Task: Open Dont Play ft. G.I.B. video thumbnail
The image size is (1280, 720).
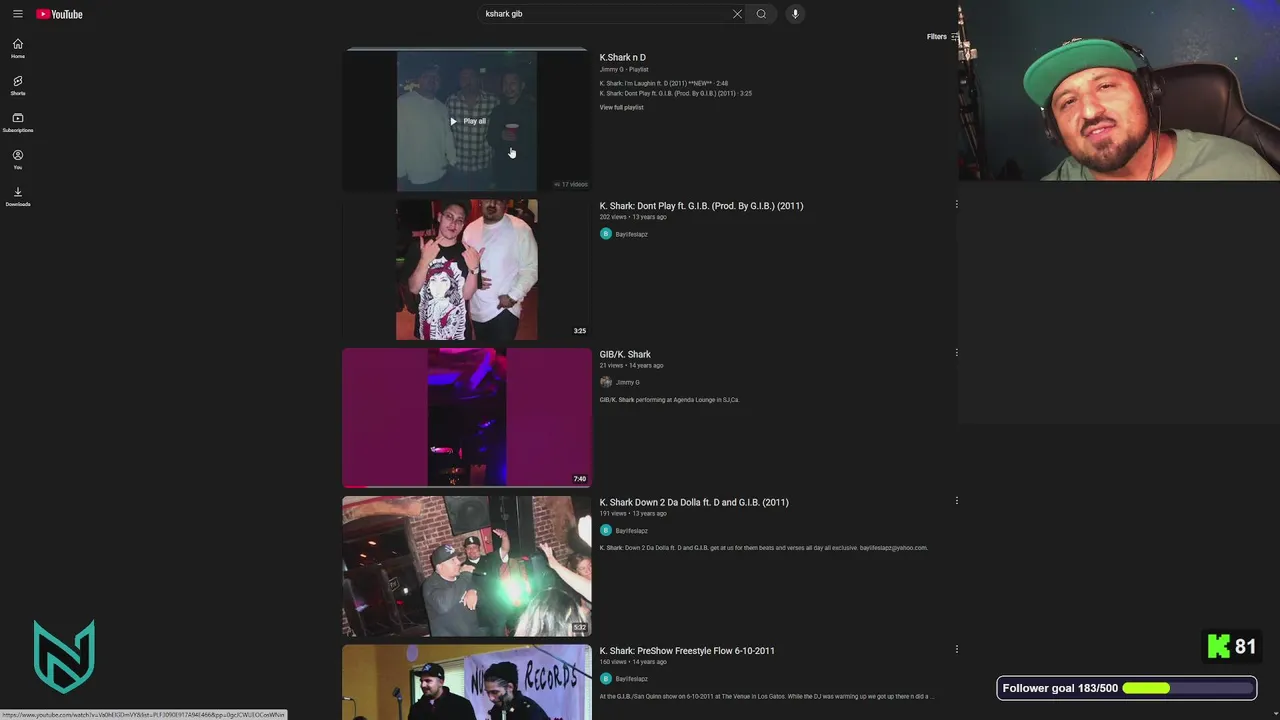Action: (x=467, y=269)
